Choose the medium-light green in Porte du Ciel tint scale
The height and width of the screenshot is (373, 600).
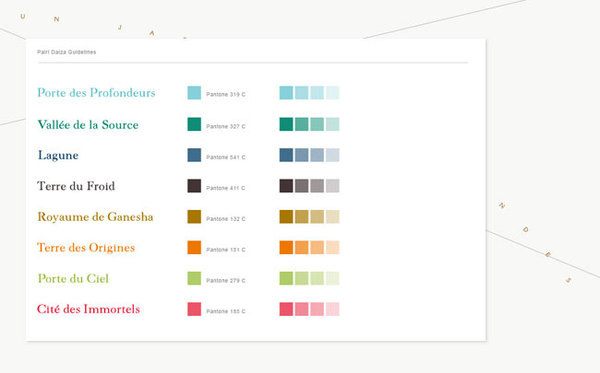(x=317, y=278)
